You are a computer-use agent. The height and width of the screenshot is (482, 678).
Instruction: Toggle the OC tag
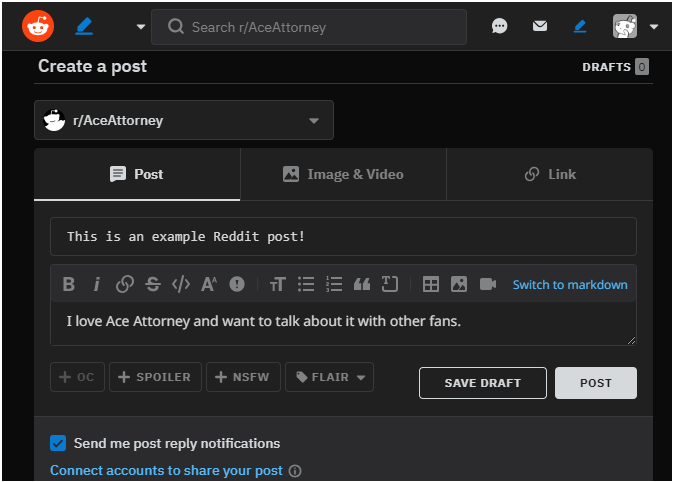tap(77, 377)
